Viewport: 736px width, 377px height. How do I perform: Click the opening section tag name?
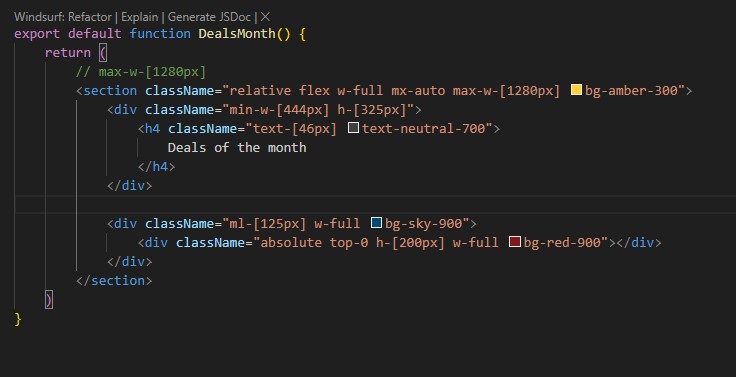point(110,91)
